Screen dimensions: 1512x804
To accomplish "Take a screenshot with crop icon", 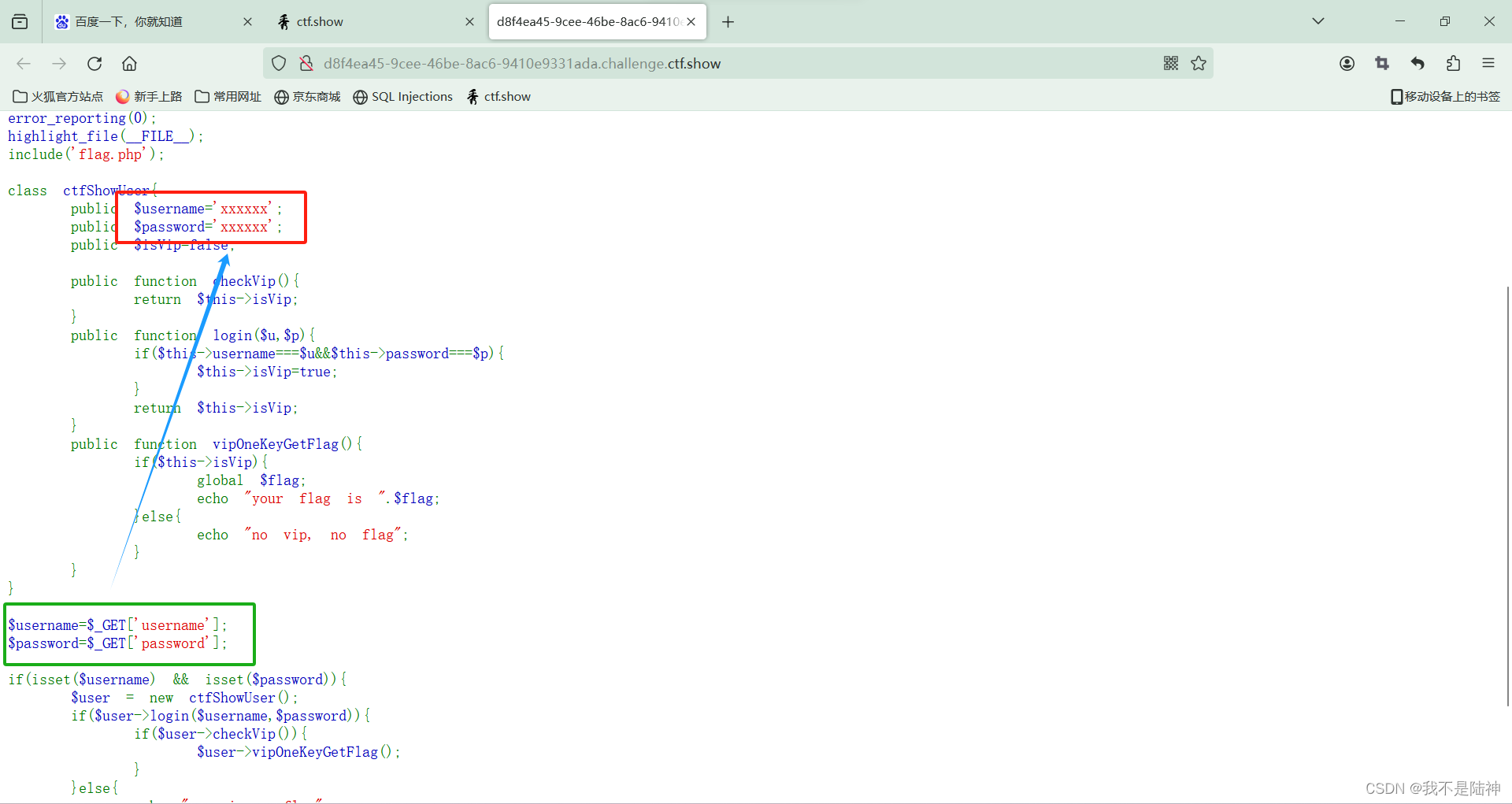I will tap(1382, 63).
